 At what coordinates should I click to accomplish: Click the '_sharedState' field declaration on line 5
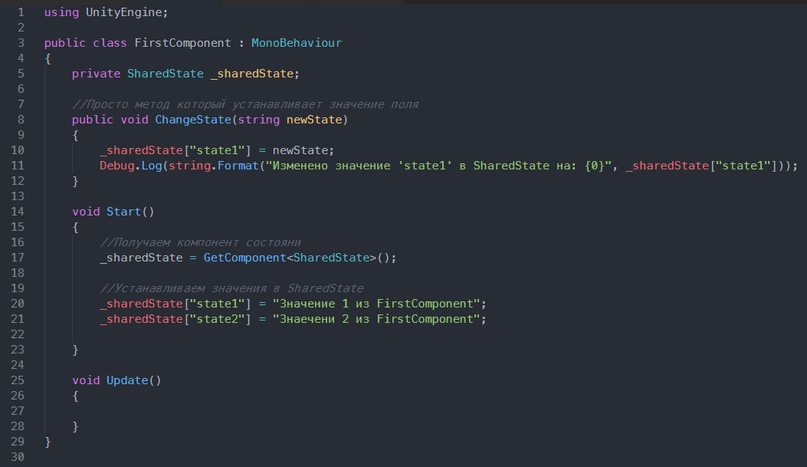click(252, 74)
